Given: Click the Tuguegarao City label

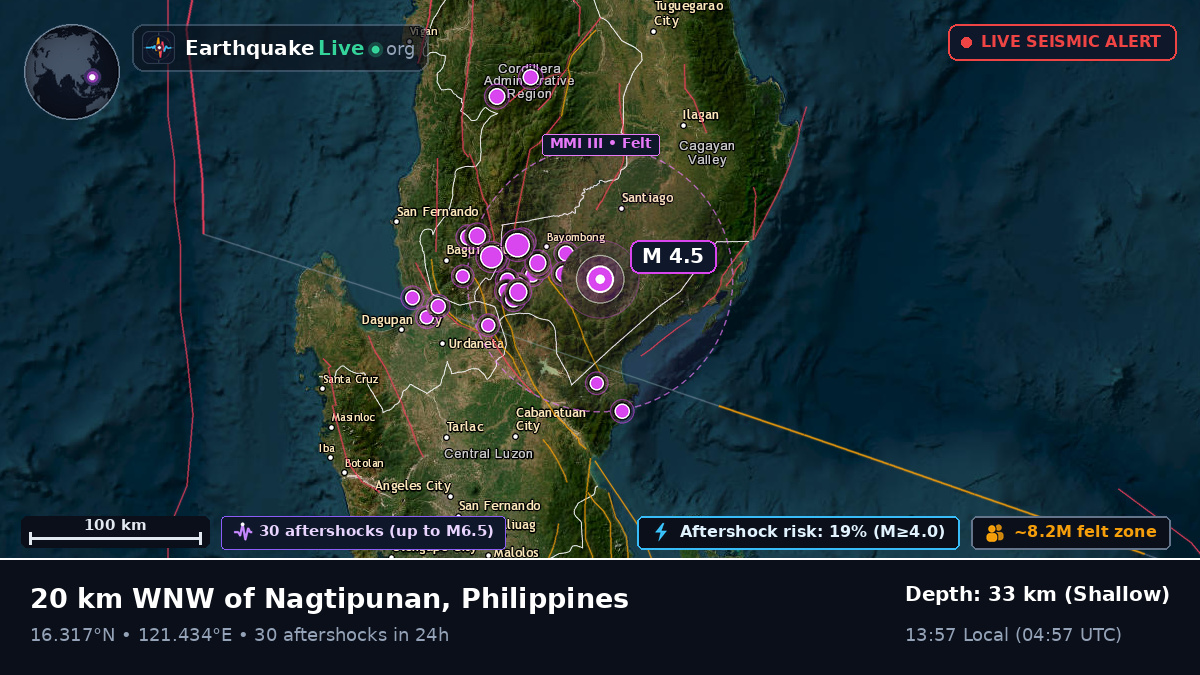Looking at the screenshot, I should pyautogui.click(x=688, y=14).
